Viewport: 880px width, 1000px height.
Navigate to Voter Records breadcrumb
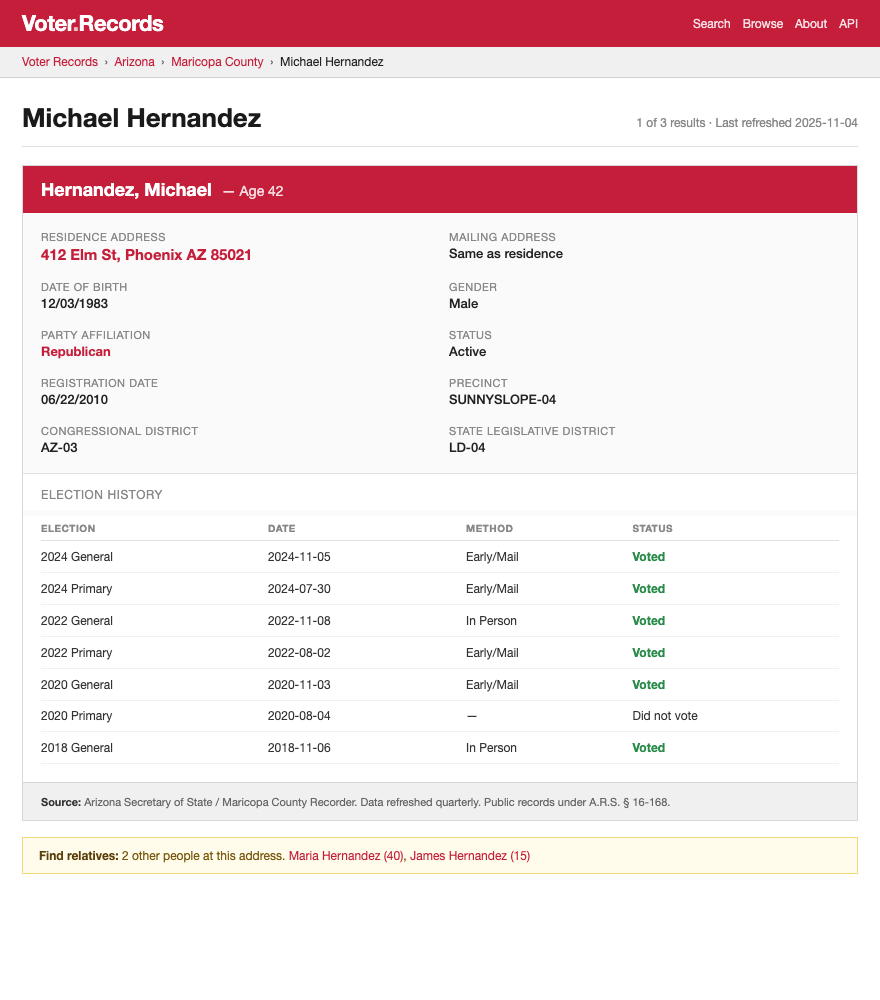[59, 61]
